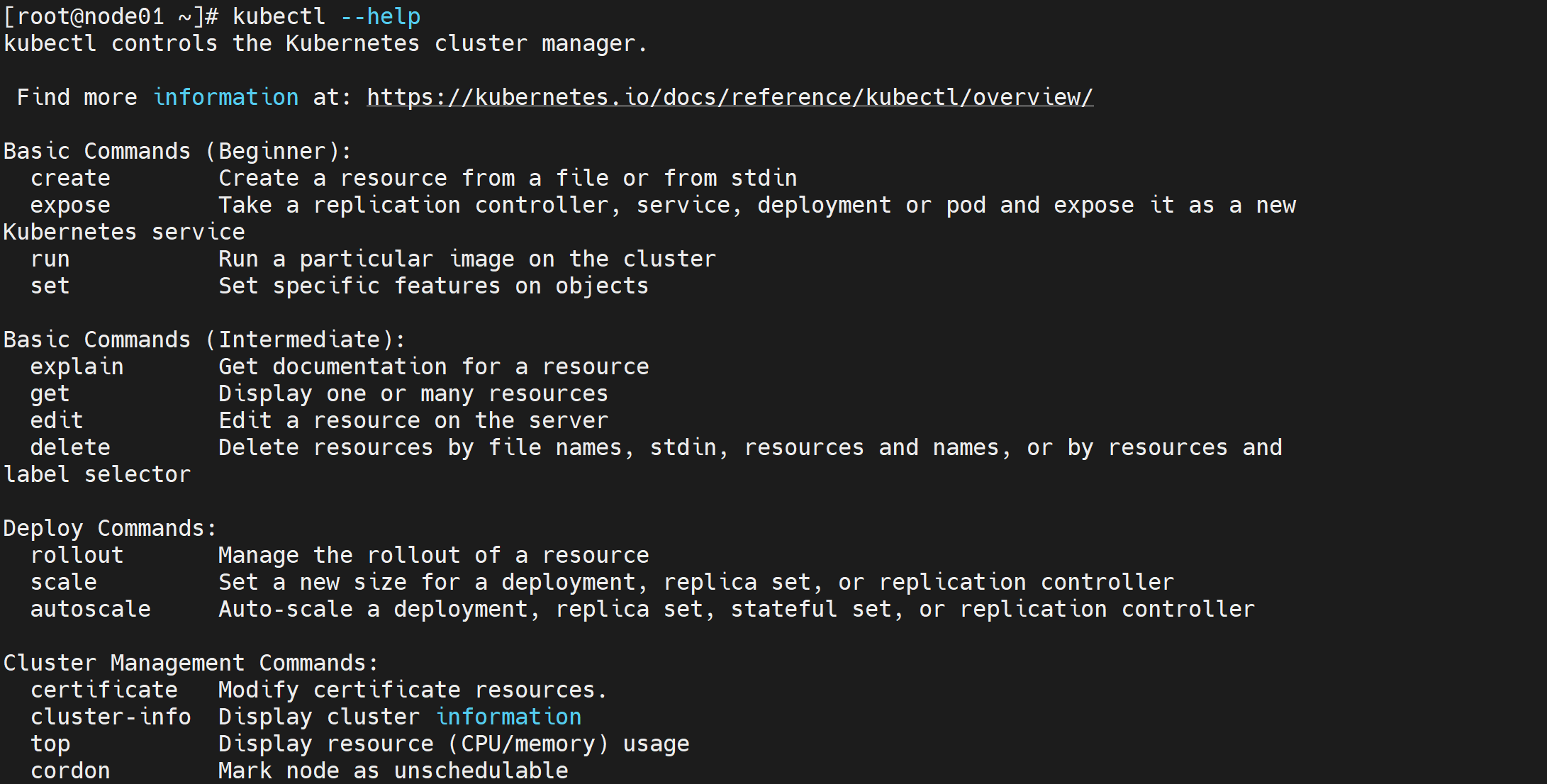Screen dimensions: 1547x784
Task: Click the description starting 'Auto-scale a deployment'
Action: 737,609
